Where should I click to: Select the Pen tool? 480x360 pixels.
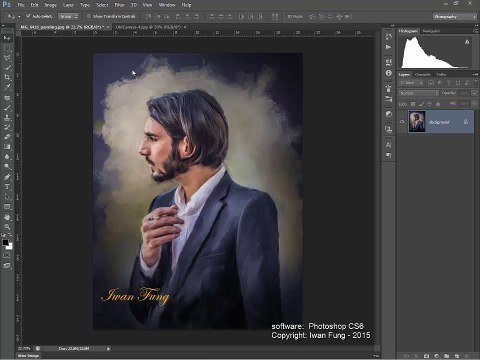click(x=7, y=177)
